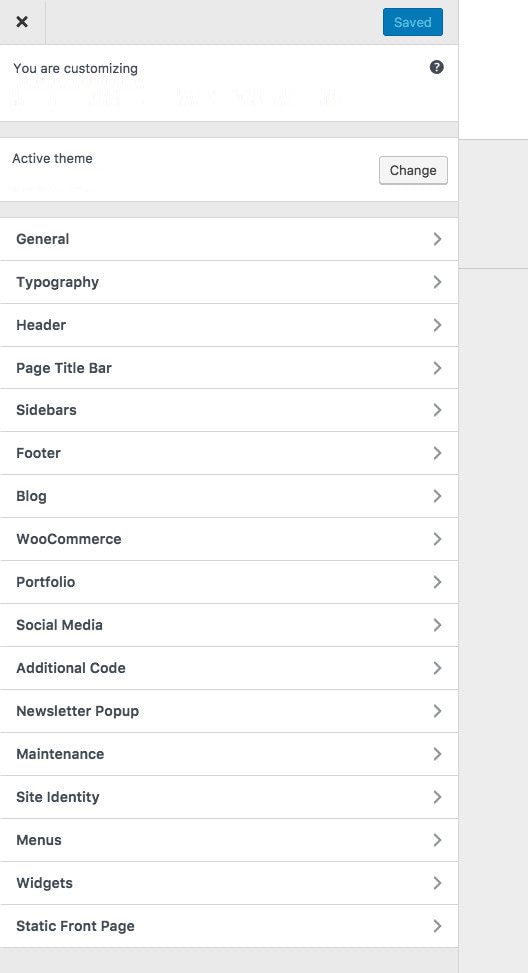The image size is (528, 973).
Task: Open the Additional Code section
Action: click(x=229, y=668)
